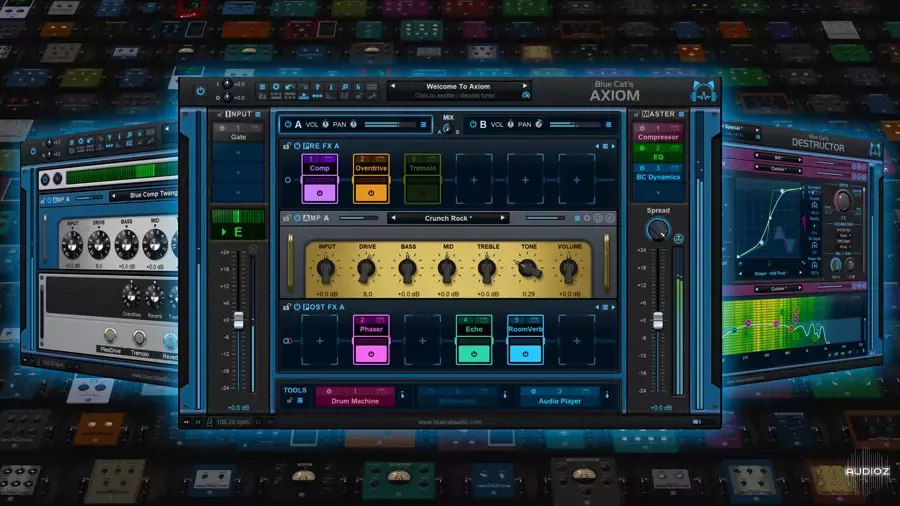Select next preset beside Welcome To Axiom
Screen dimensions: 900x506
[525, 86]
